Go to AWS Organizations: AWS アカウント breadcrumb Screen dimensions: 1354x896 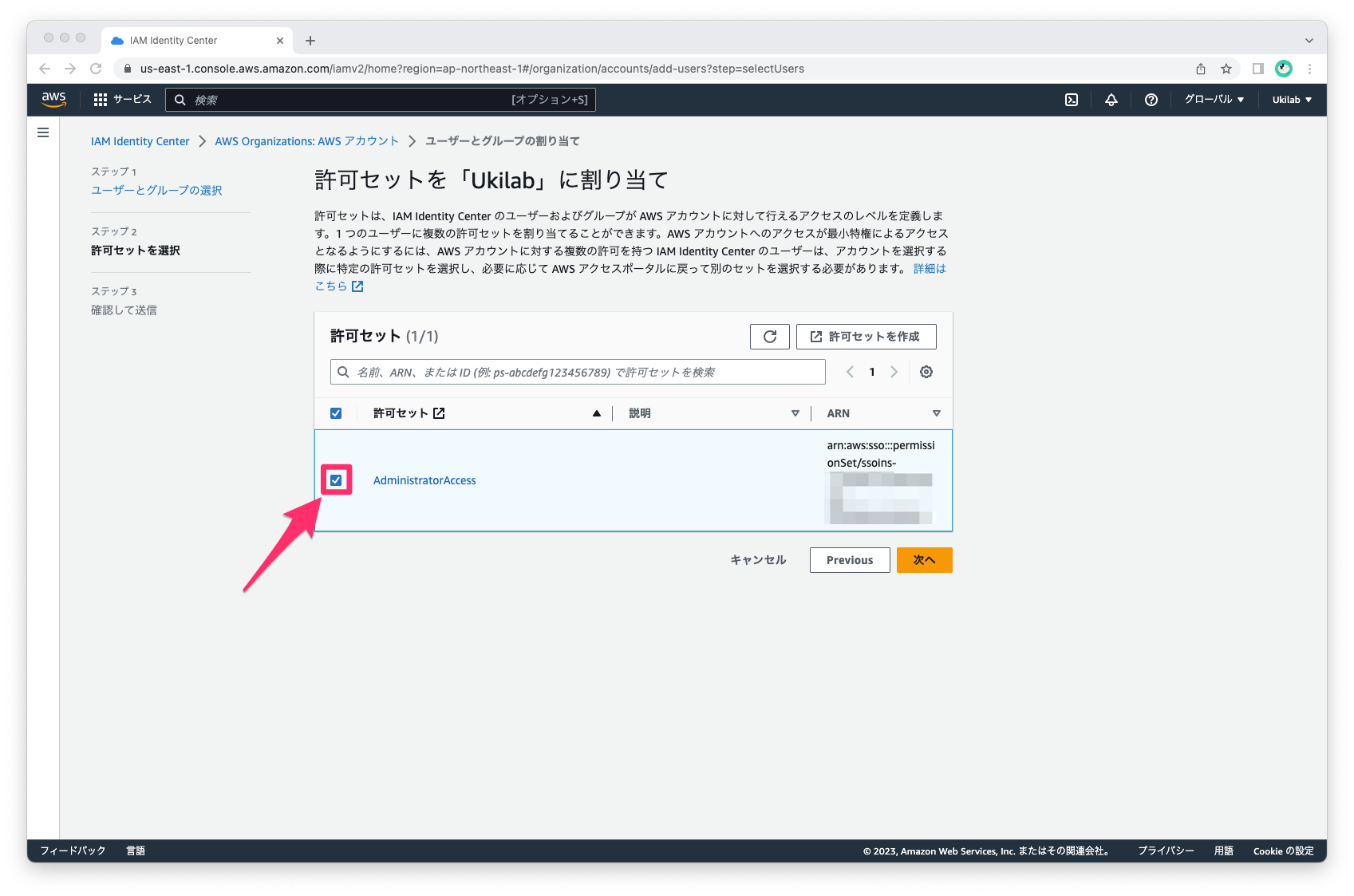click(306, 141)
